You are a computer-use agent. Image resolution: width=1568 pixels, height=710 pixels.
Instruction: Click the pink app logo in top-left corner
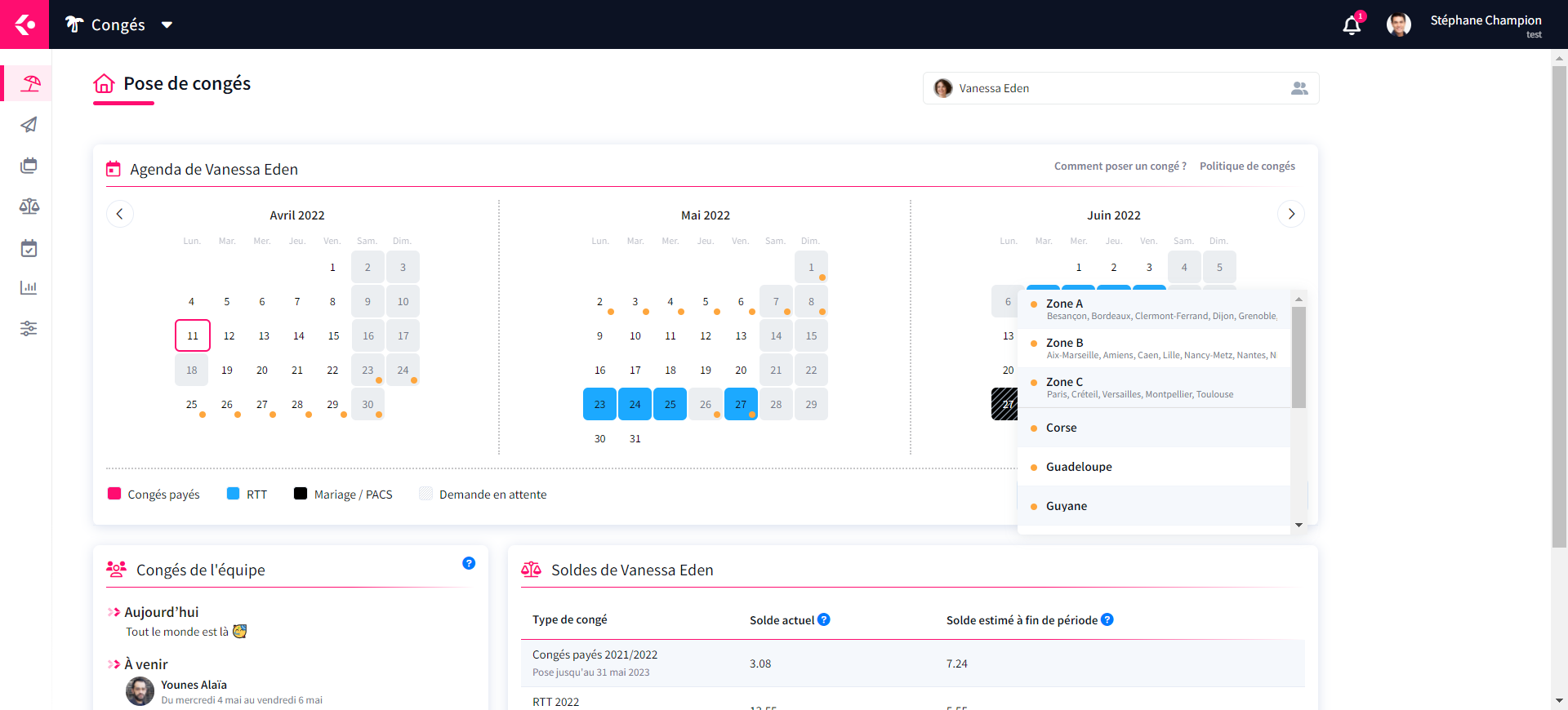tap(24, 24)
